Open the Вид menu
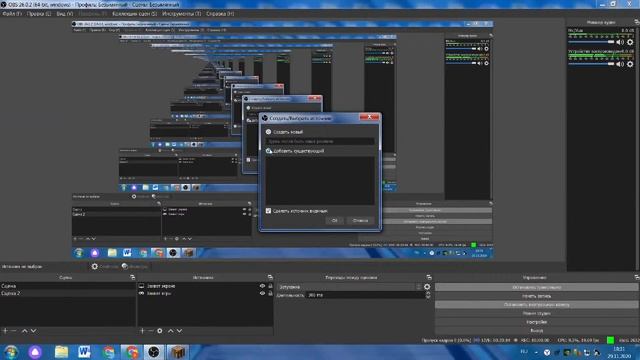Viewport: 640px width, 360px height. pyautogui.click(x=64, y=13)
